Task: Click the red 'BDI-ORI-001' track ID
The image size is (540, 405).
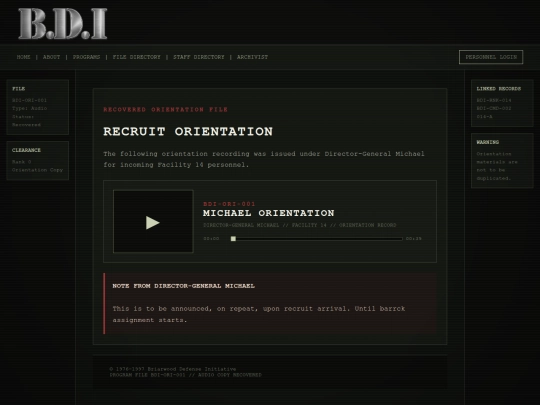Action: (x=229, y=204)
